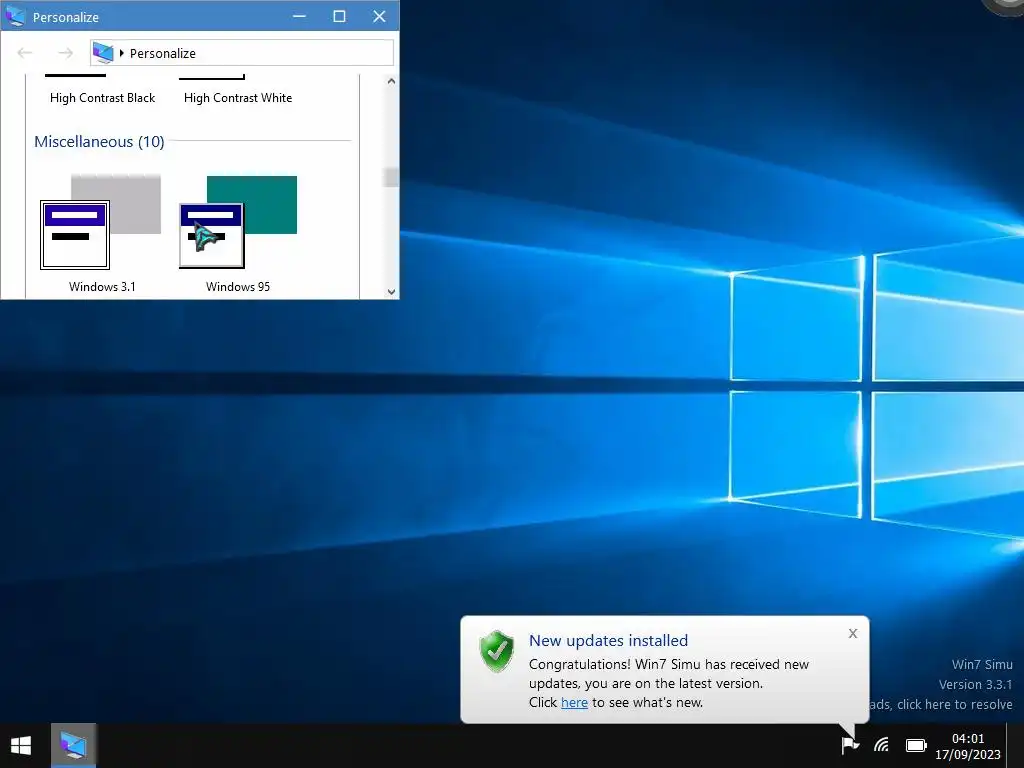Dismiss the New updates installed notification
The image size is (1024, 768).
853,633
